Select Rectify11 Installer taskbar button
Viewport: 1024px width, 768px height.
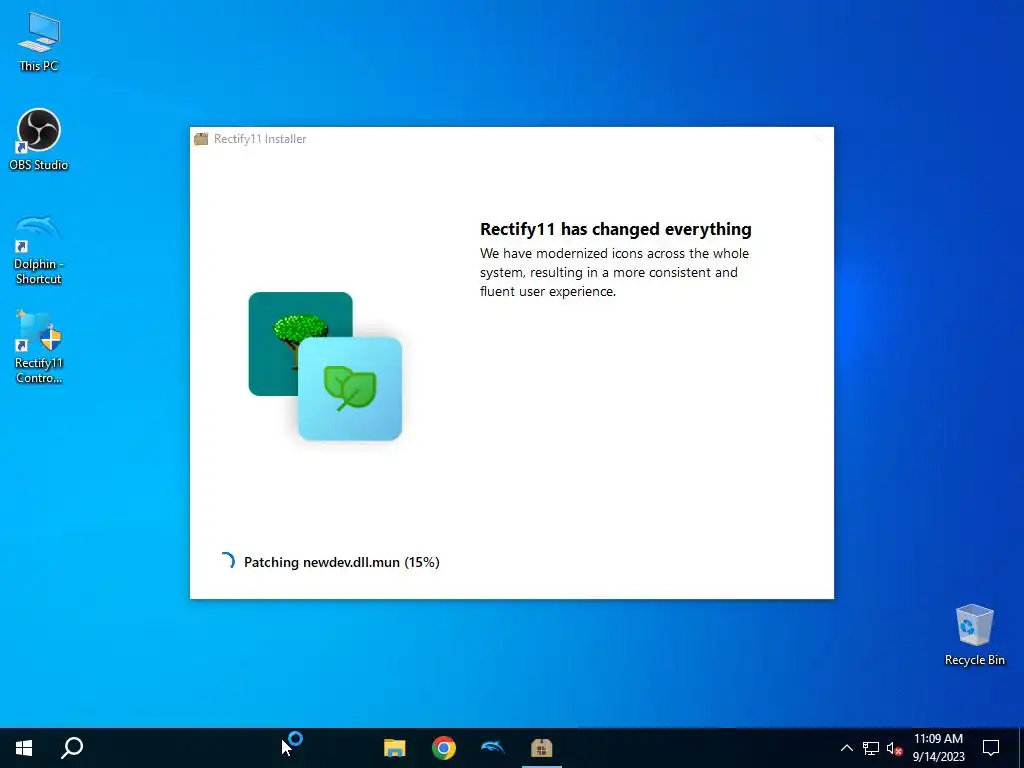pos(541,748)
